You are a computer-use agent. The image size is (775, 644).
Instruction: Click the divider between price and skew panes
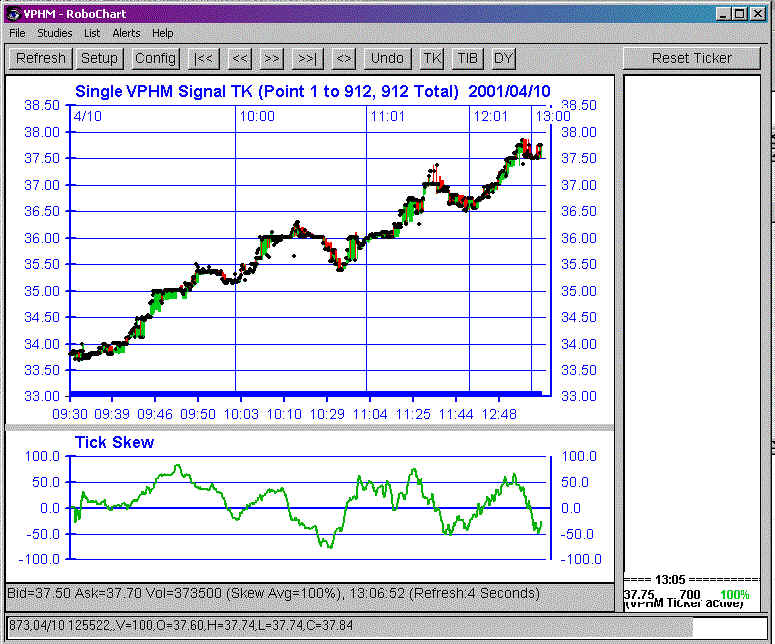click(x=310, y=427)
